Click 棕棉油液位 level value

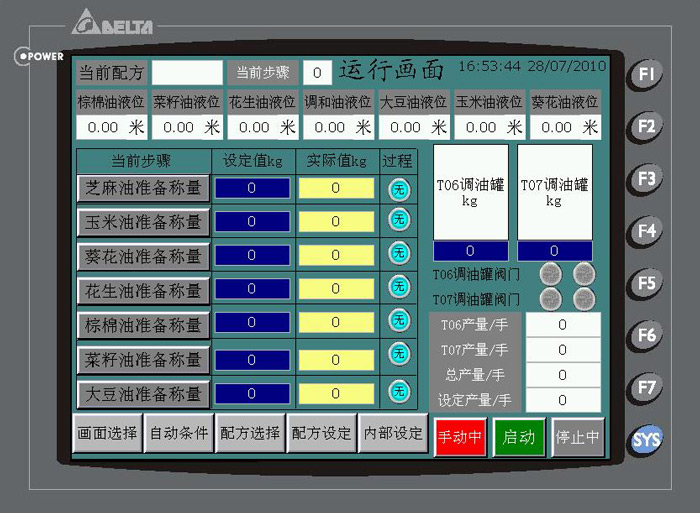[x=112, y=127]
